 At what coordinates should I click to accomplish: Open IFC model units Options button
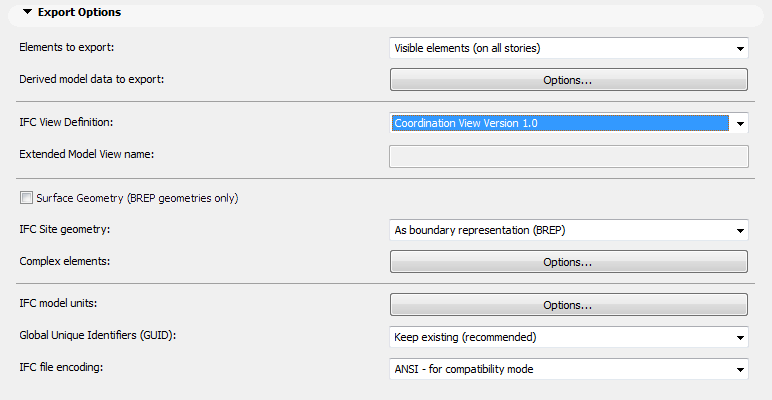click(568, 304)
